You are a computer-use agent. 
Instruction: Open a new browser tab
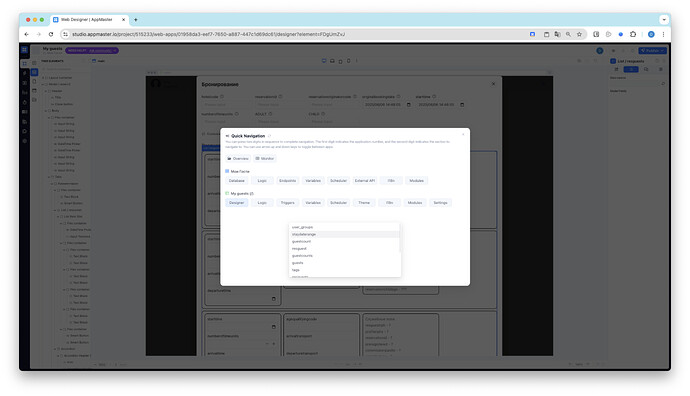pos(136,20)
